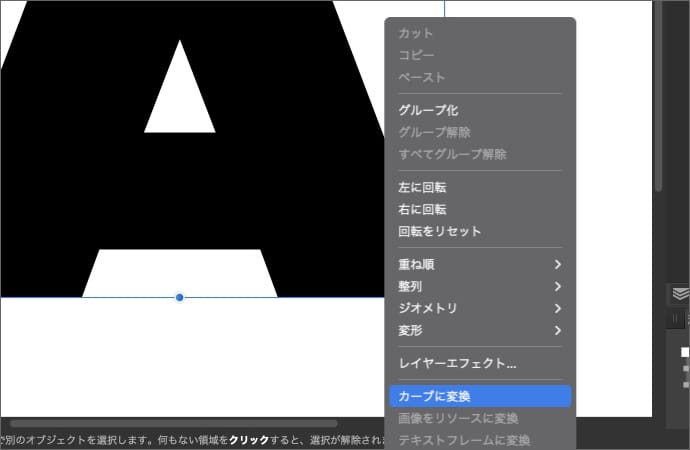Choose 画像をリソースに変換 menu item
Image resolution: width=690 pixels, height=450 pixels.
[x=458, y=418]
